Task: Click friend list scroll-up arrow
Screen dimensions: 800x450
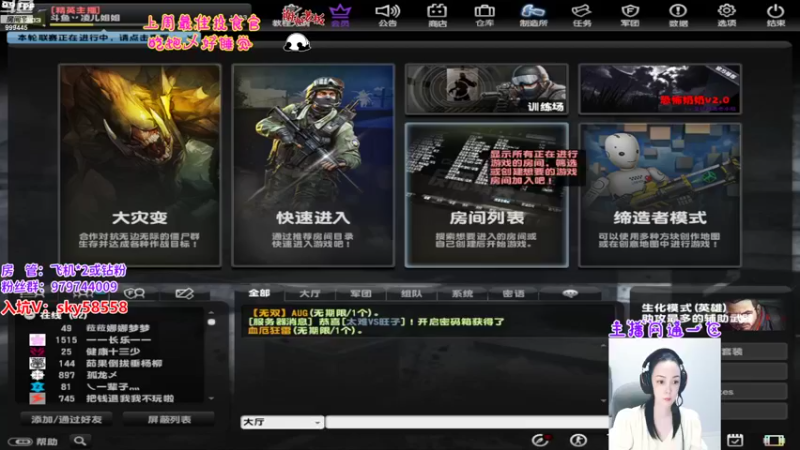Action: tap(211, 312)
